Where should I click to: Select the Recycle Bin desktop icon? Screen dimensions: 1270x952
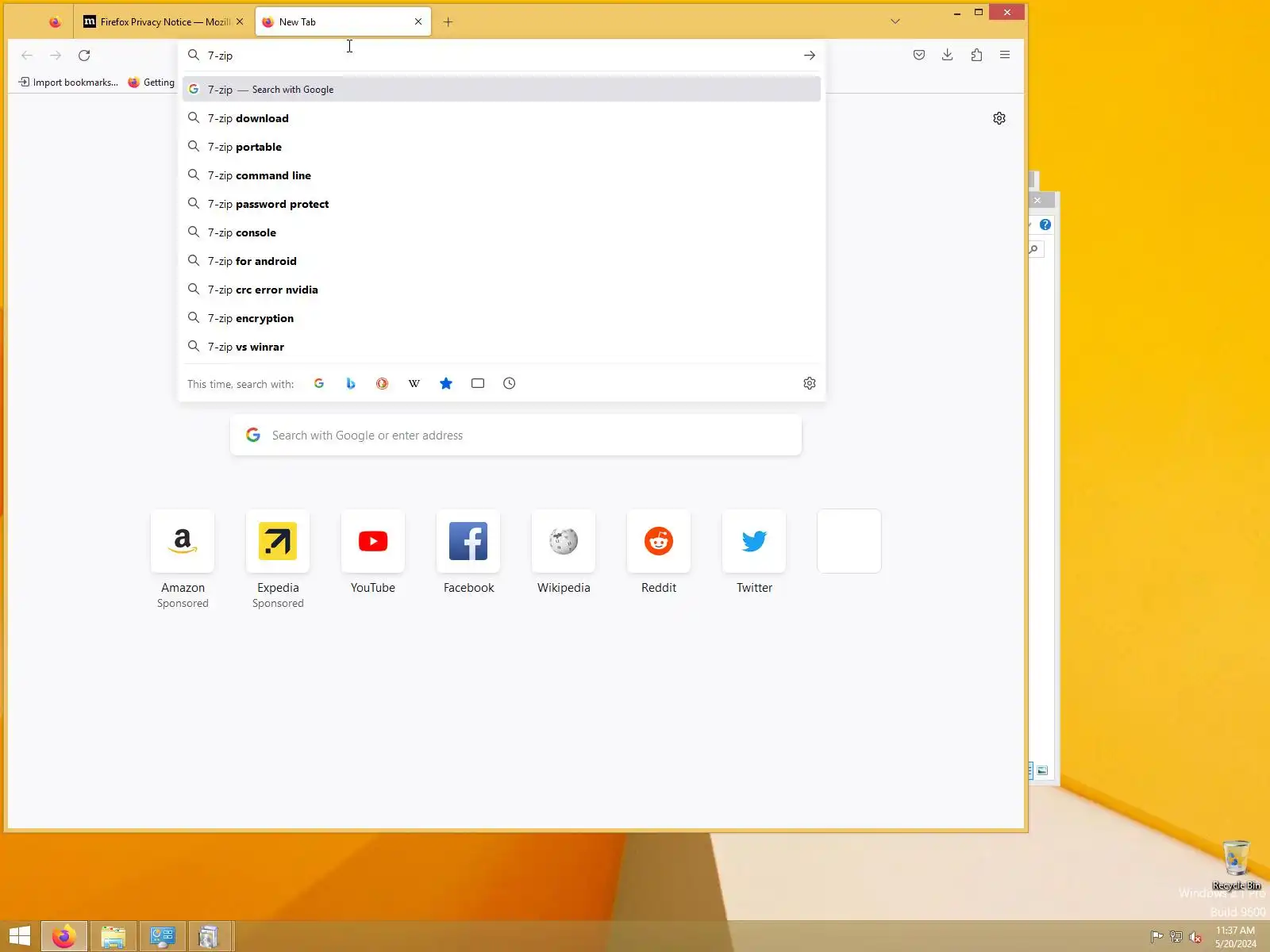click(x=1236, y=865)
